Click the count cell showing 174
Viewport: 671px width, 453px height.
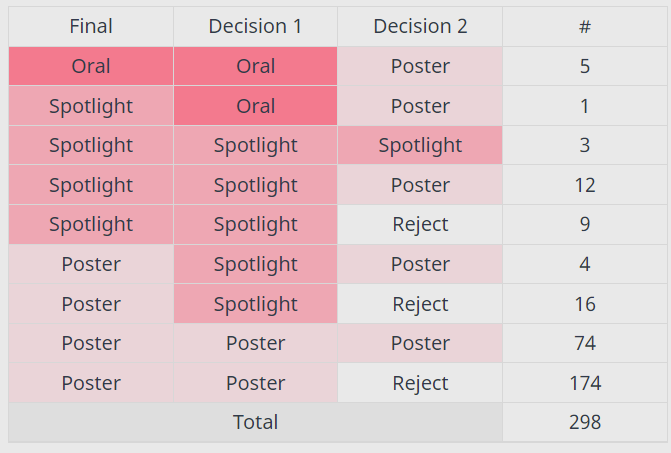pyautogui.click(x=585, y=383)
